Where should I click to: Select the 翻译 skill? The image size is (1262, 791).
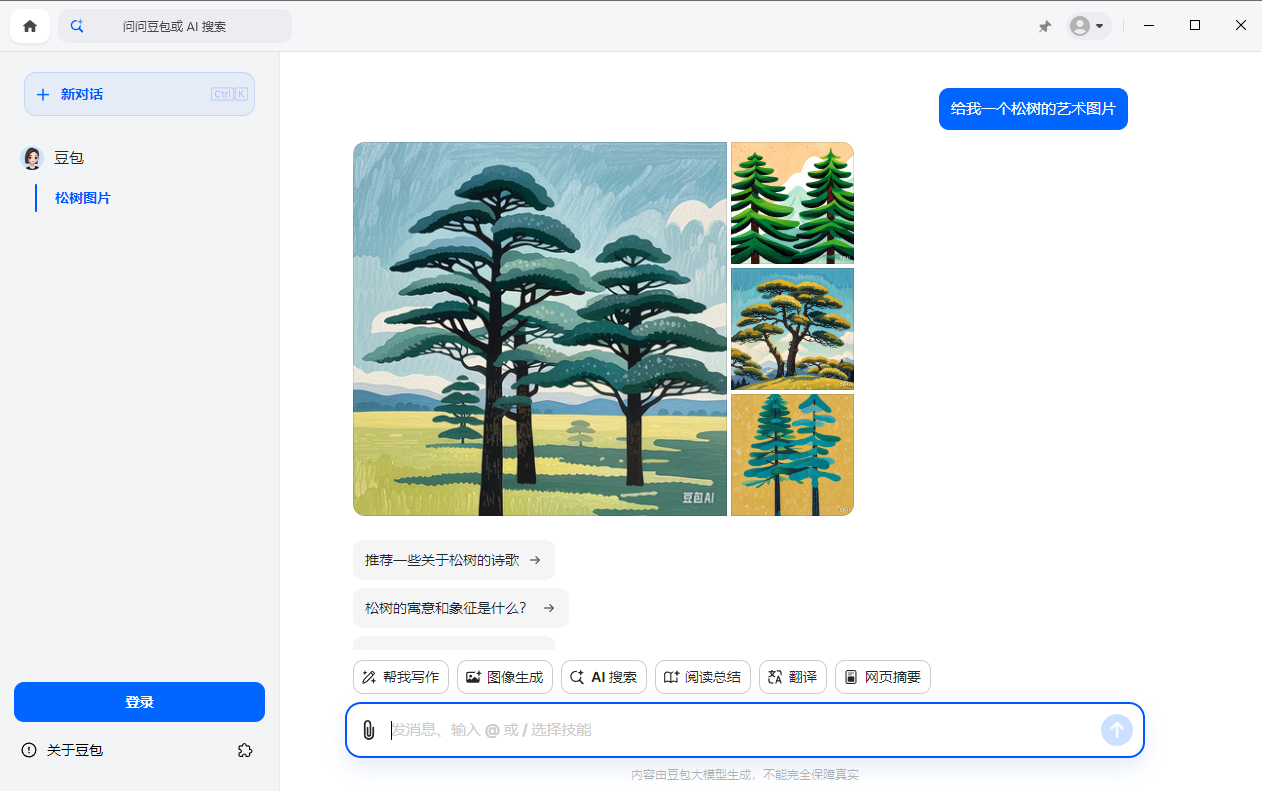point(792,677)
